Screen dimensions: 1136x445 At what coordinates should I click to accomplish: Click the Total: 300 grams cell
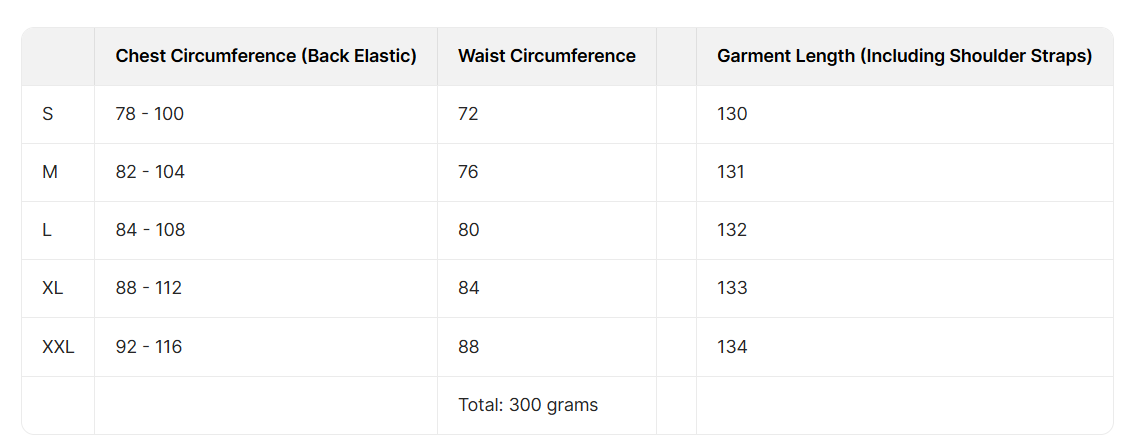click(x=528, y=405)
